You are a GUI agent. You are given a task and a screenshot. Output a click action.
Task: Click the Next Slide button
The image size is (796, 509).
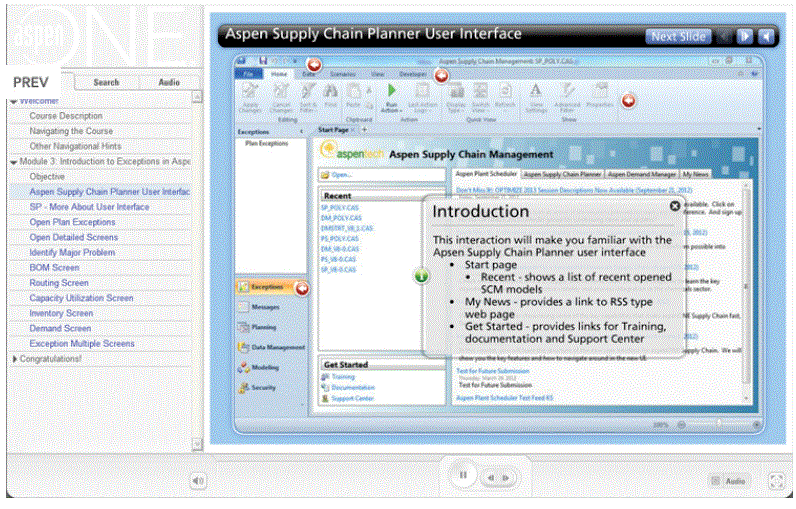[678, 37]
